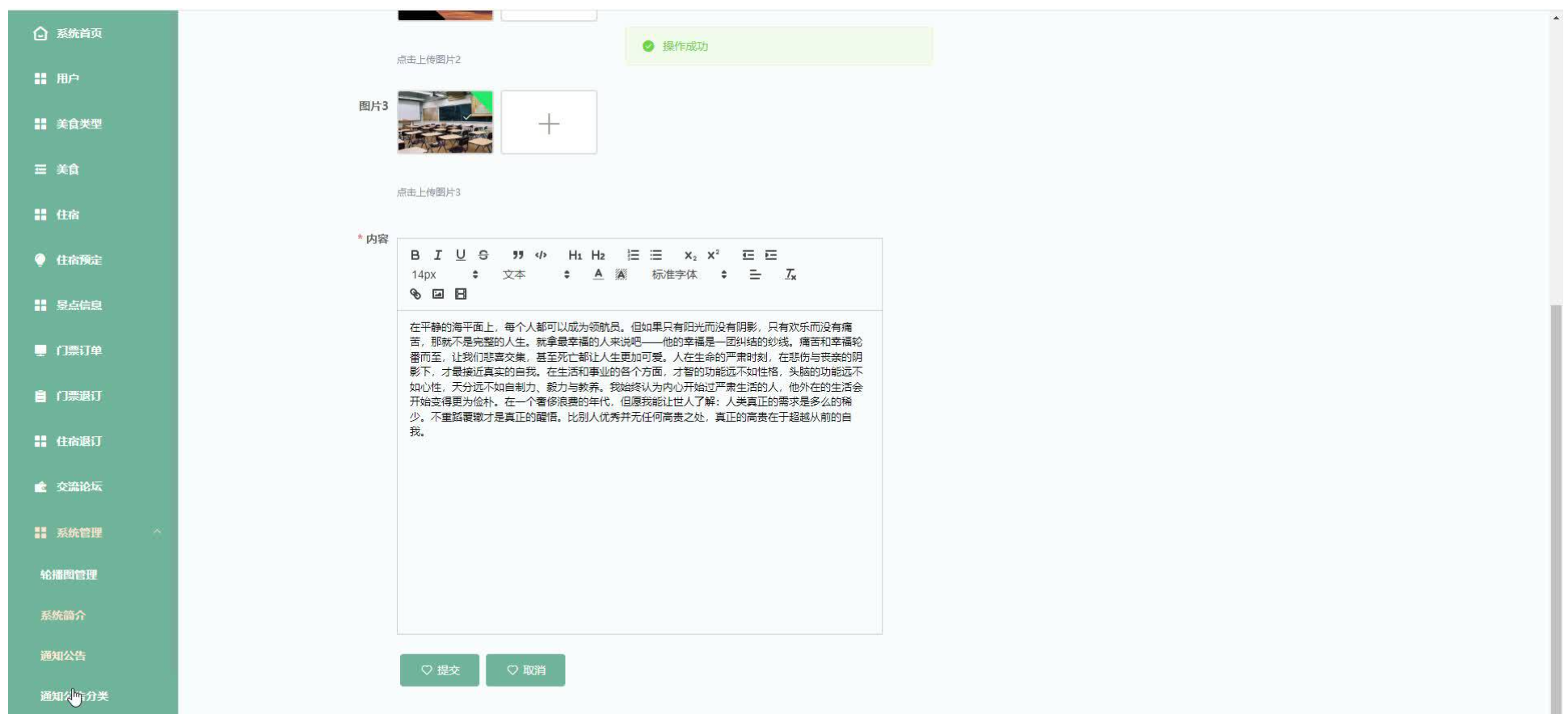The width and height of the screenshot is (1568, 714).
Task: Insert a video into the editor
Action: click(461, 294)
